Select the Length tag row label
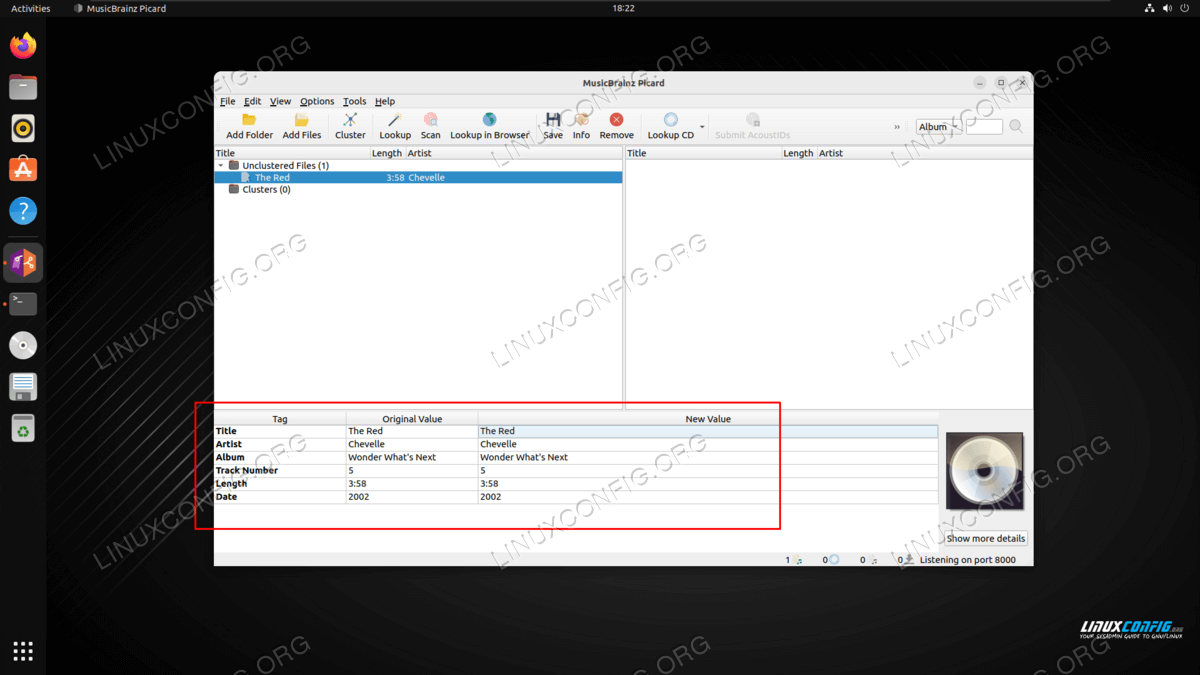The width and height of the screenshot is (1200, 675). coord(231,483)
